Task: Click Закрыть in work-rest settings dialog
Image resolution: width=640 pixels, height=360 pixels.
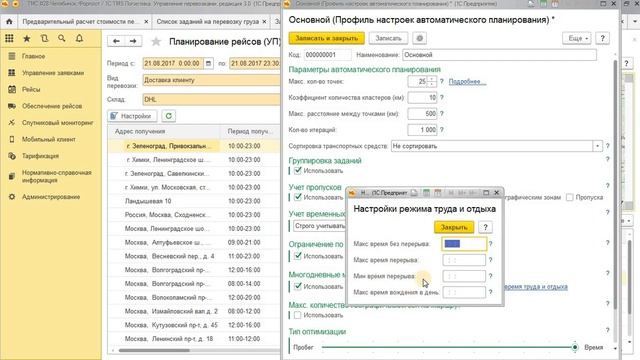Action: 454,227
